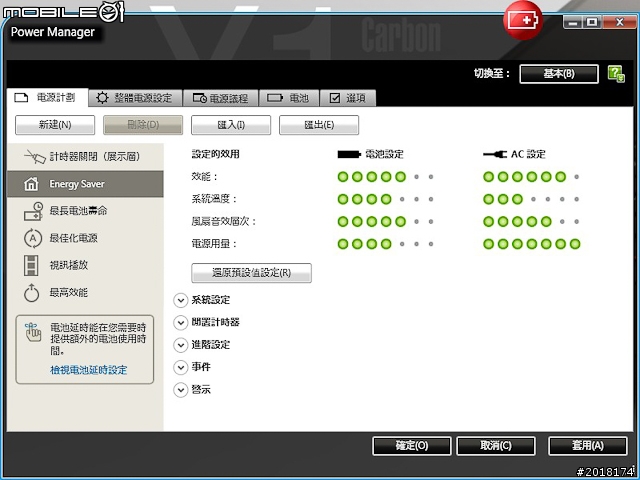This screenshot has height=480, width=640.
Task: Click the 還原預設值設定(R) button
Action: point(251,273)
